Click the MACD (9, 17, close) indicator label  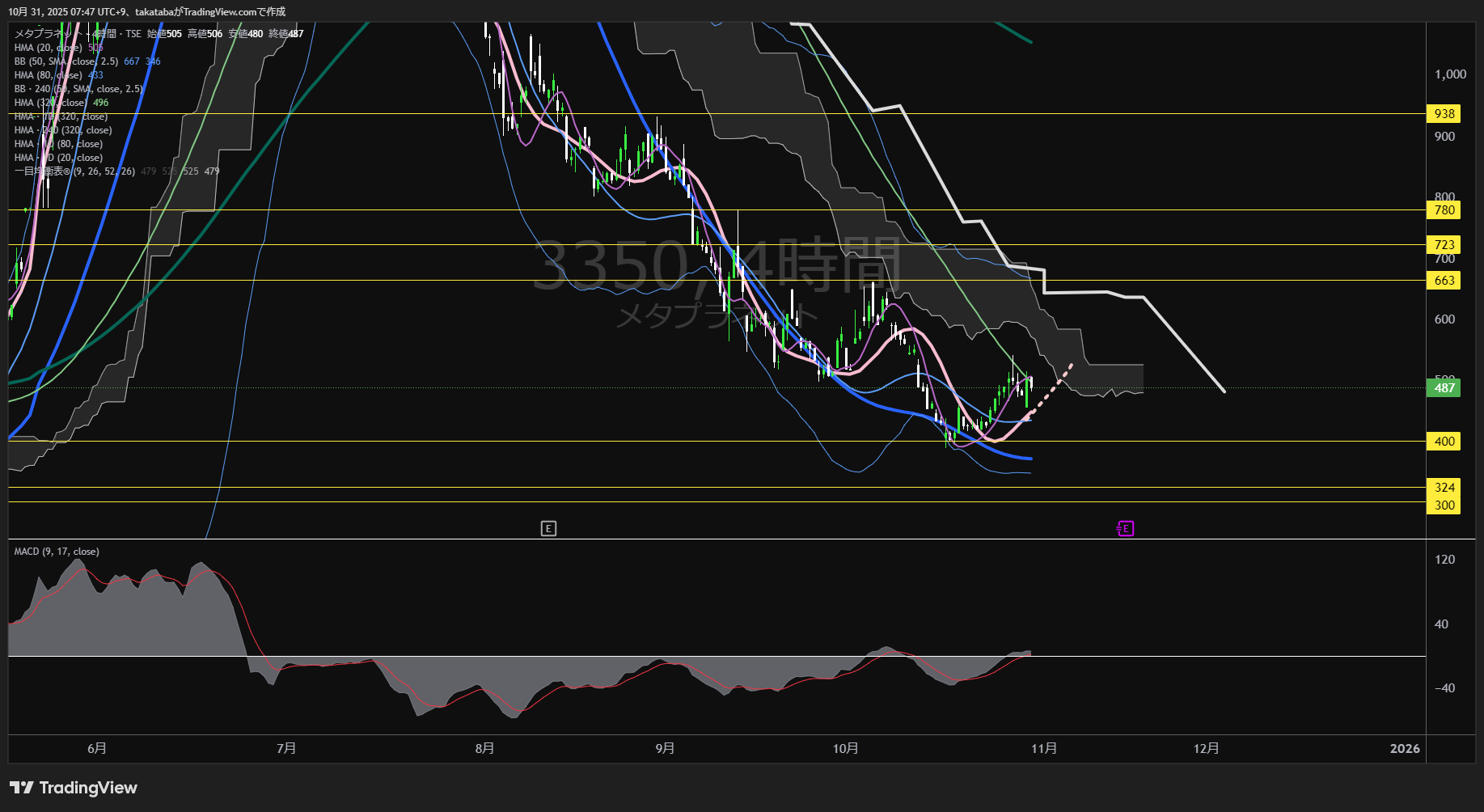[57, 552]
